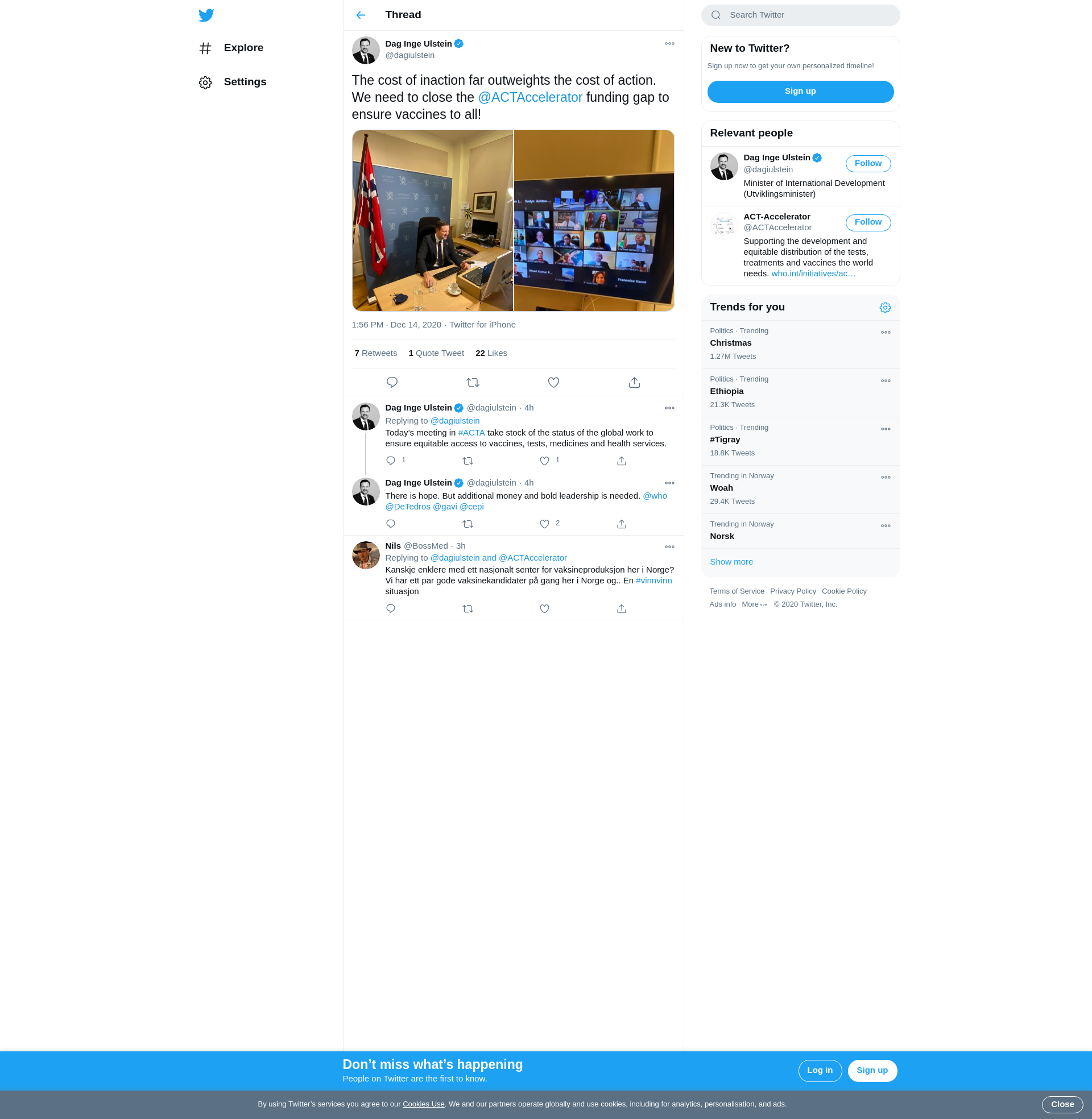Open the #Tigray trending topic
Image resolution: width=1092 pixels, height=1119 pixels.
(800, 441)
